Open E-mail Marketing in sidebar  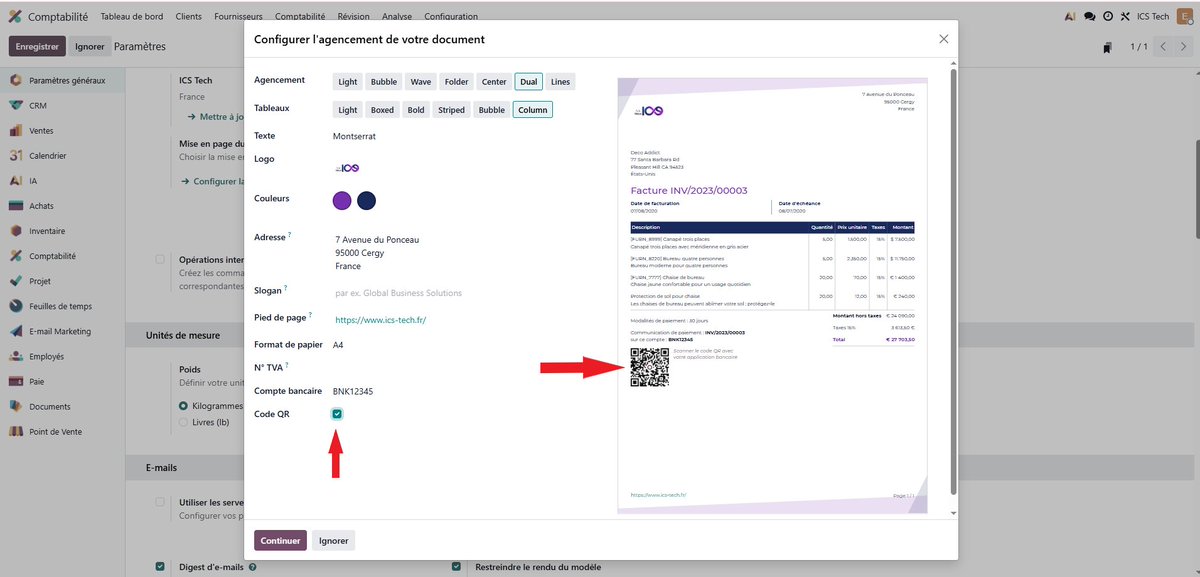click(x=62, y=332)
